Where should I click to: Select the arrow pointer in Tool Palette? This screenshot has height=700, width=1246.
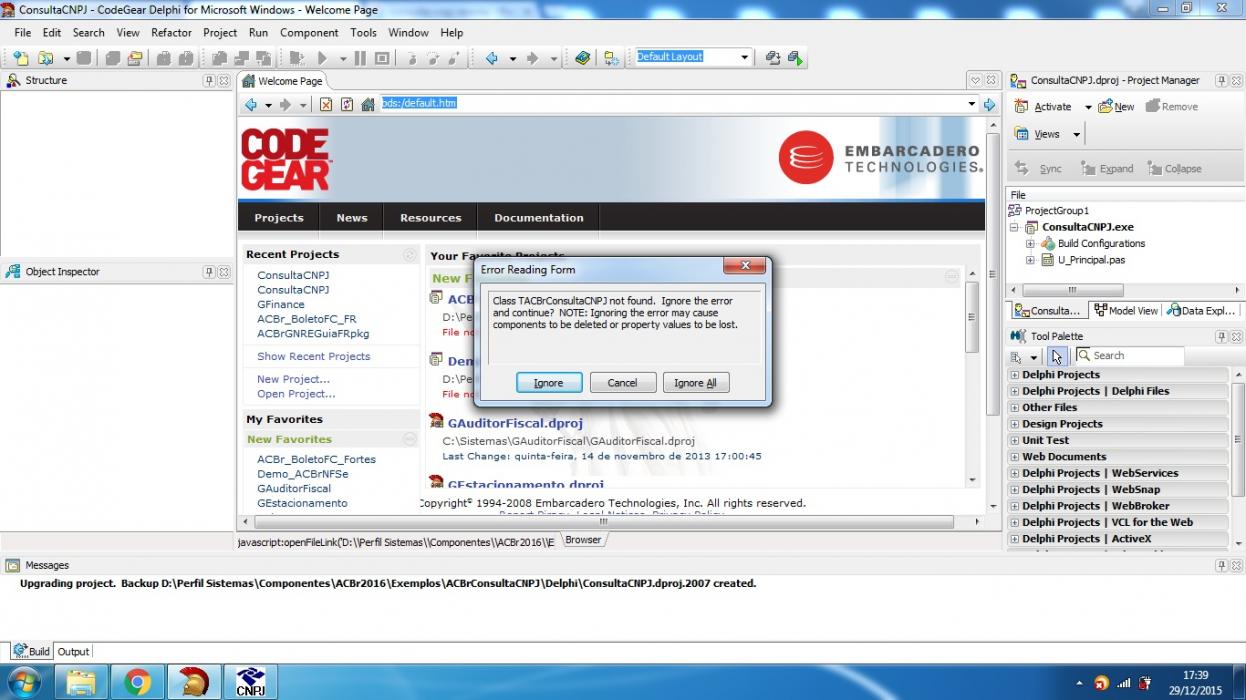[x=1057, y=356]
